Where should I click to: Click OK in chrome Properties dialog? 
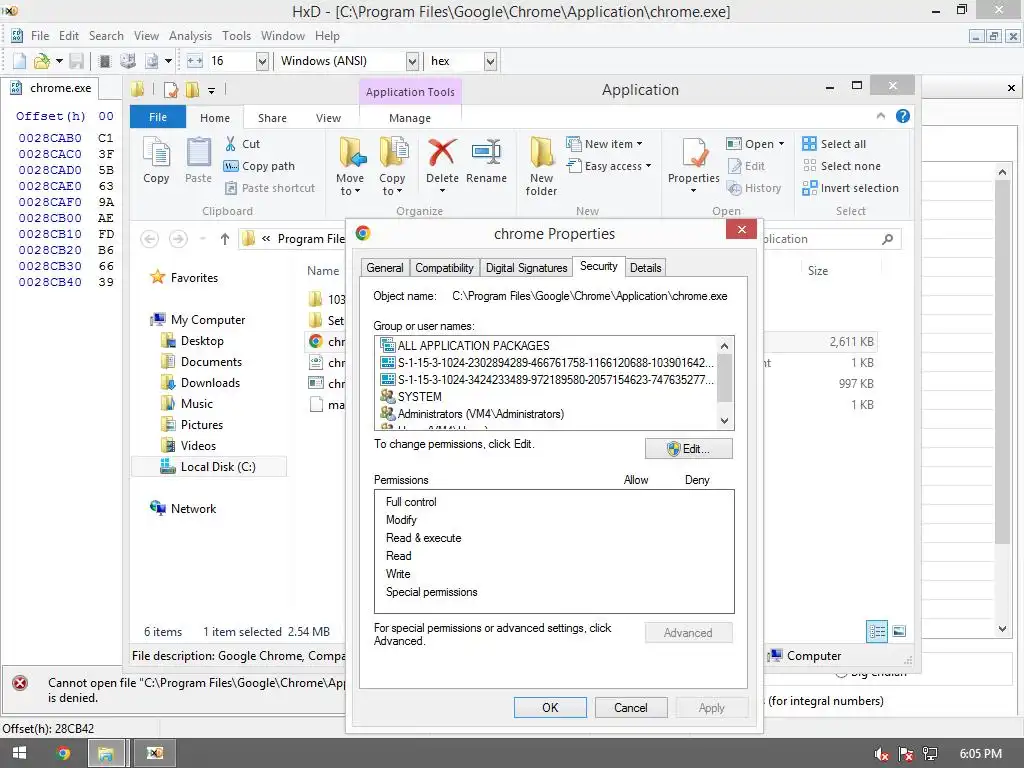click(x=550, y=708)
